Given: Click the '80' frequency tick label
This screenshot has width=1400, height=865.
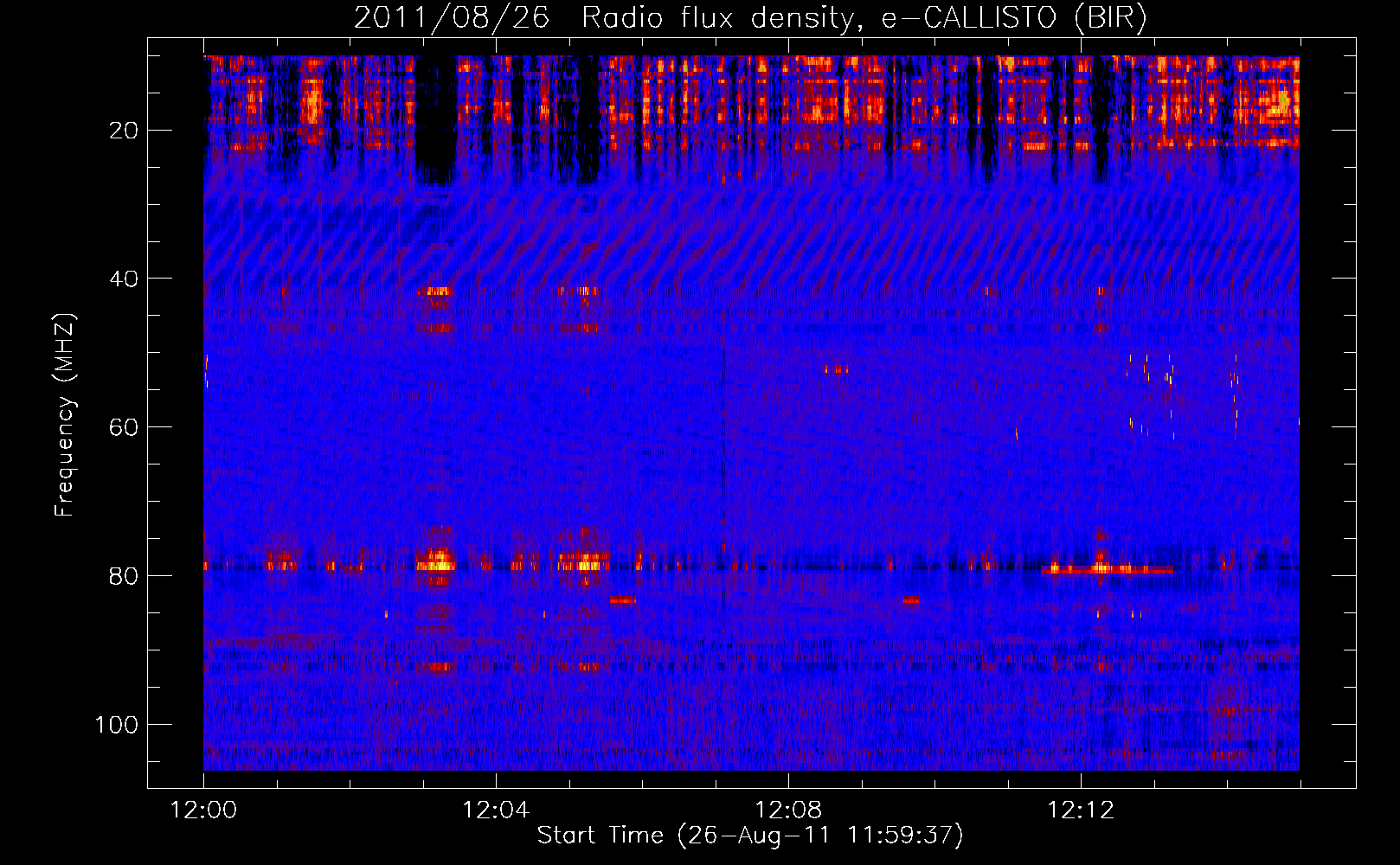Looking at the screenshot, I should coord(124,576).
